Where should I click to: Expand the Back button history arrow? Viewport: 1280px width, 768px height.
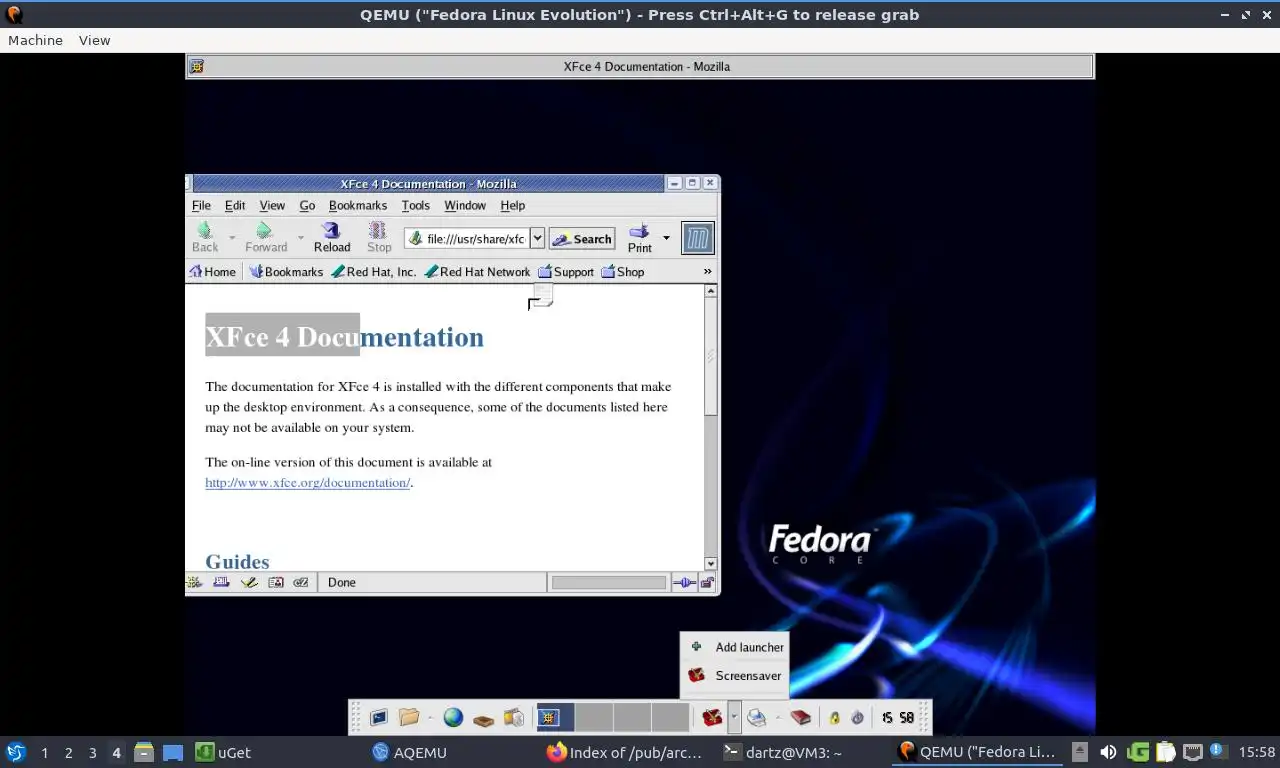click(x=232, y=238)
